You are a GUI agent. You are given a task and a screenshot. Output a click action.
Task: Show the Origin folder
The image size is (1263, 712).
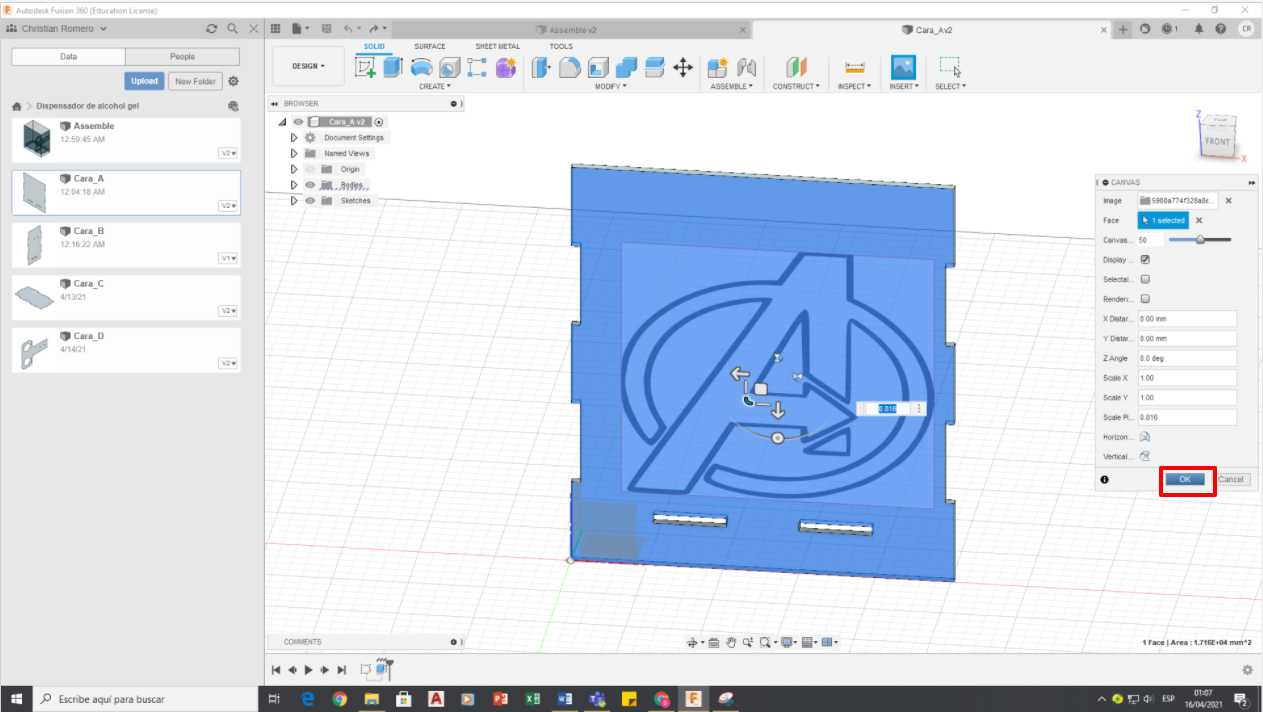(310, 169)
